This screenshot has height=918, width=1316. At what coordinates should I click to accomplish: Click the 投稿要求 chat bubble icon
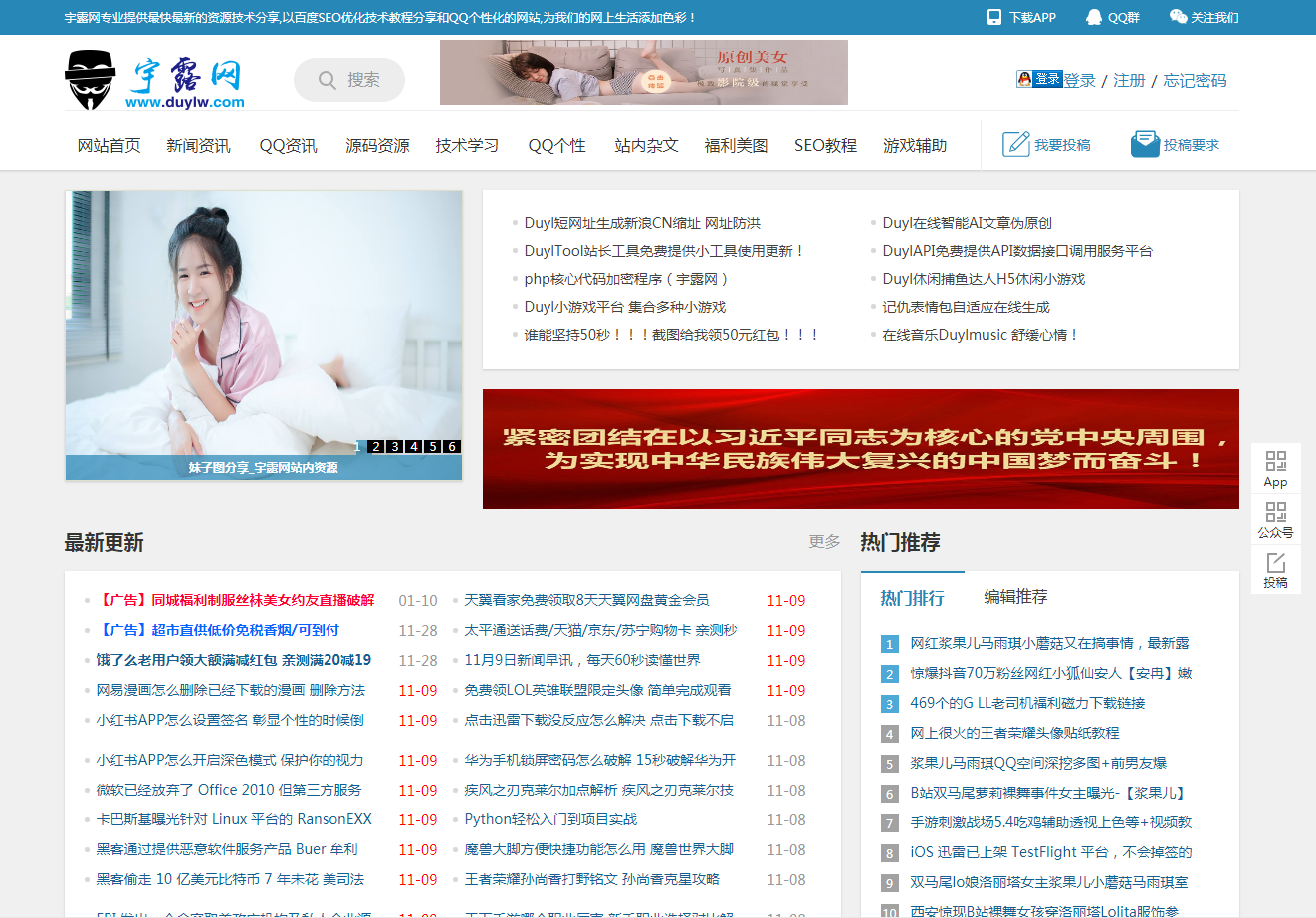[1145, 144]
